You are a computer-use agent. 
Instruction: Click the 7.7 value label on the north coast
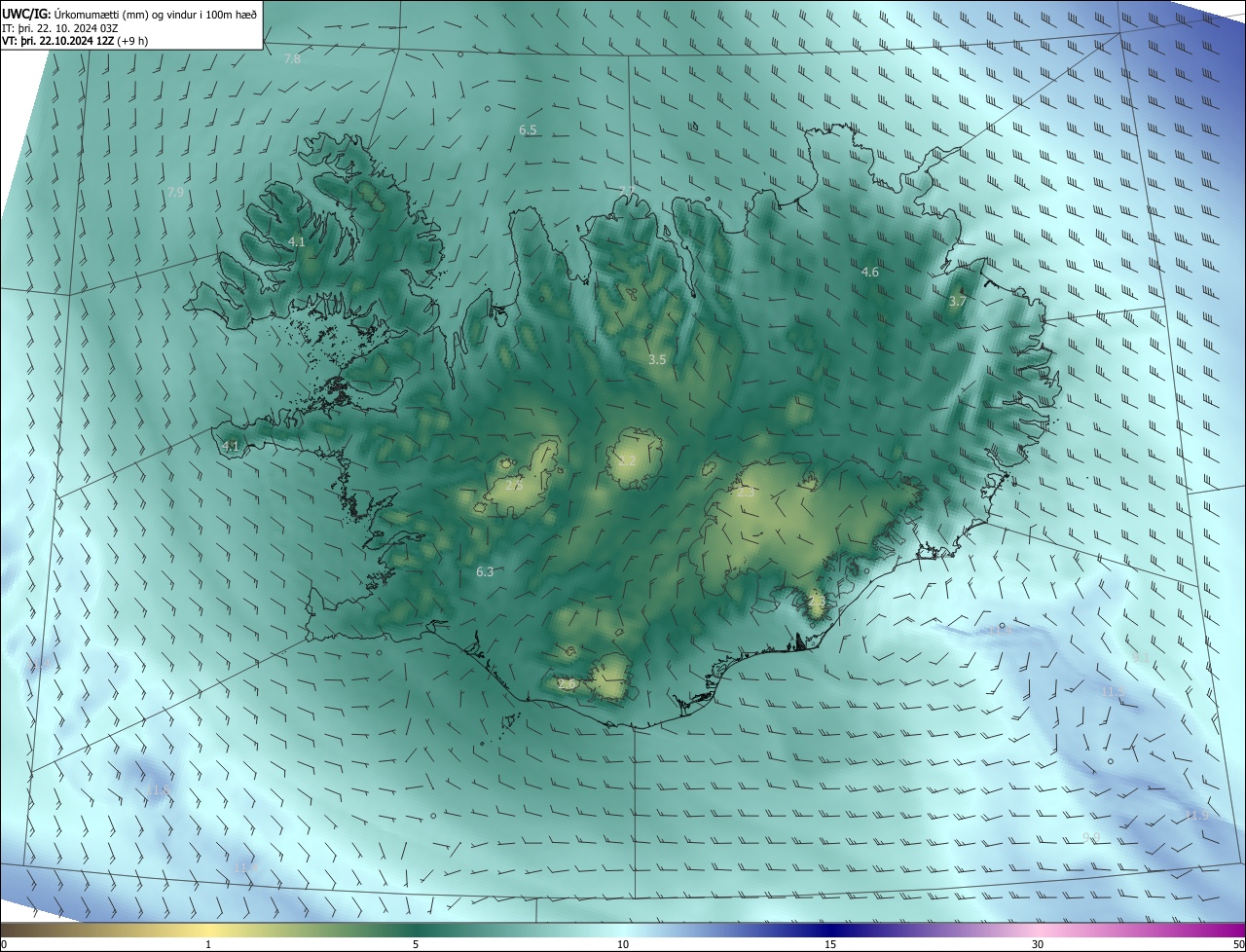[628, 192]
